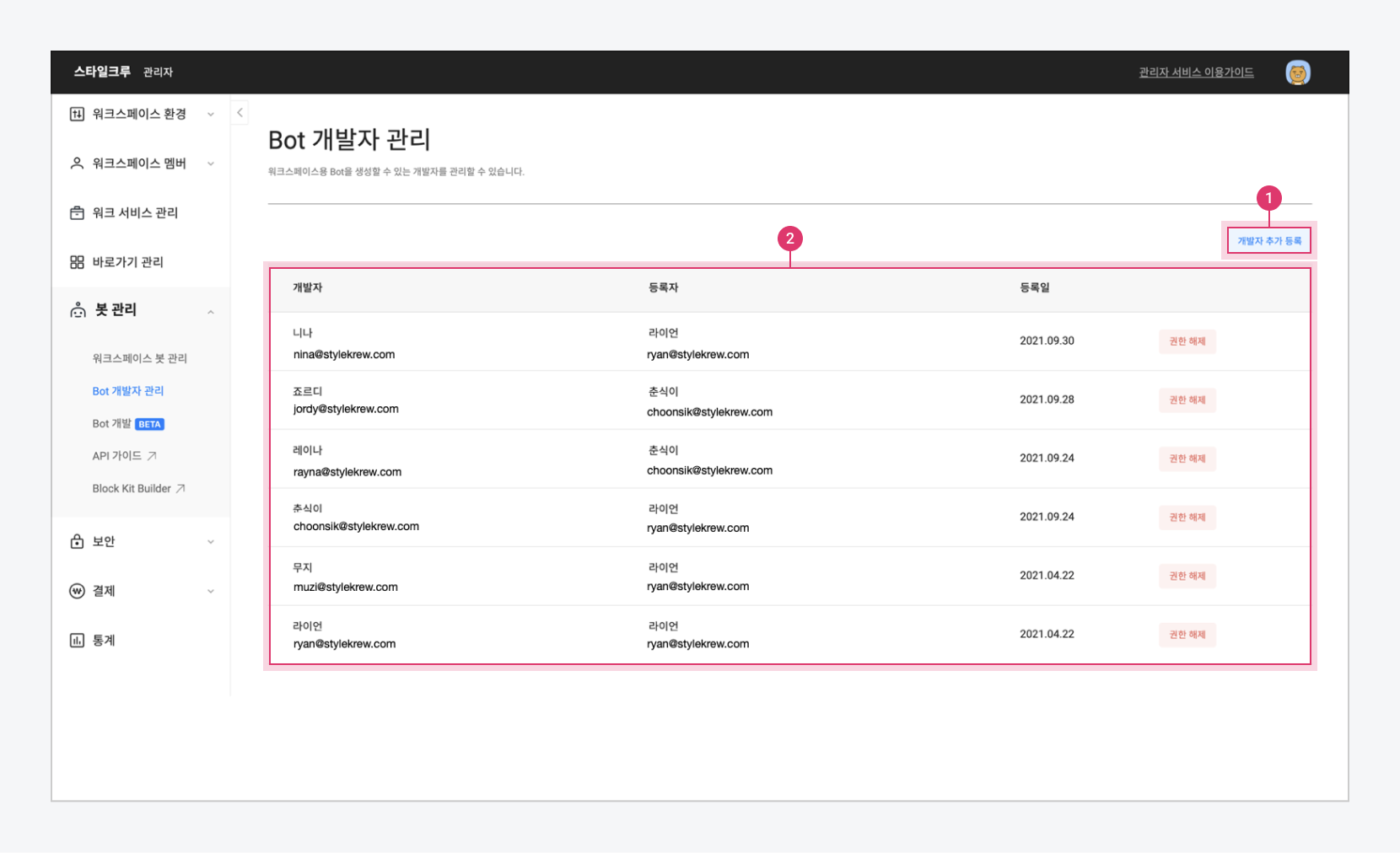Collapse 봇 관리 section chevron

coord(211,312)
